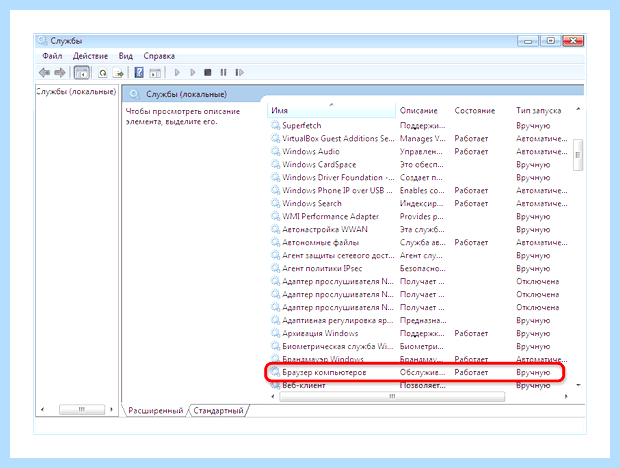Viewport: 620px width, 468px height.
Task: Open the Действие menu
Action: (90, 56)
